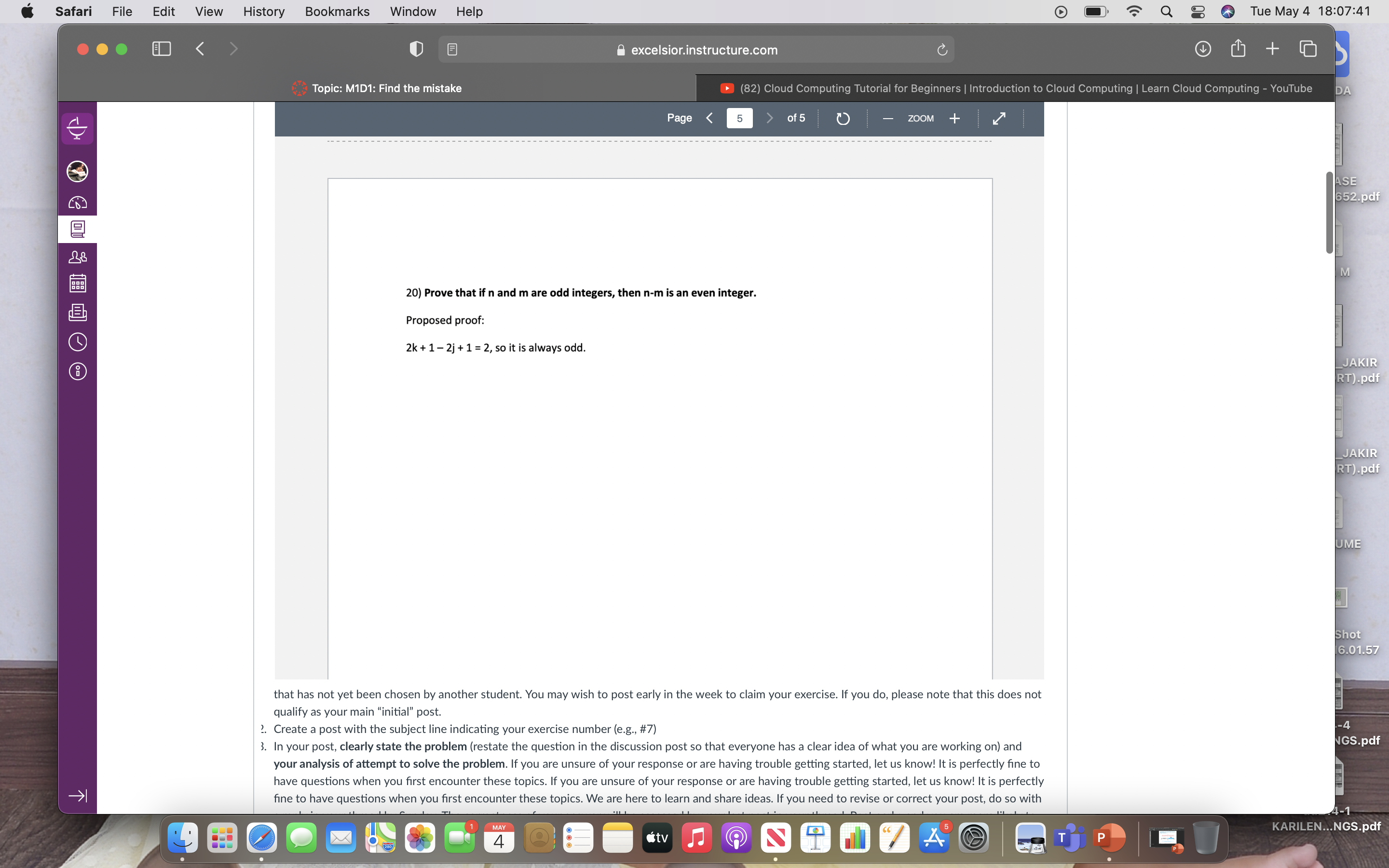Toggle Safari Reader view in address bar
This screenshot has width=1389, height=868.
(452, 50)
